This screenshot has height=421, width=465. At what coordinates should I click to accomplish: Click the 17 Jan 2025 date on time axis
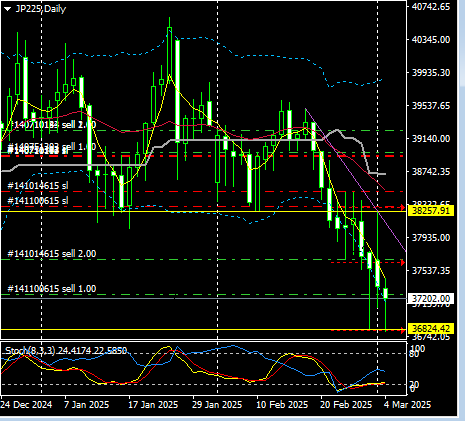[x=153, y=405]
